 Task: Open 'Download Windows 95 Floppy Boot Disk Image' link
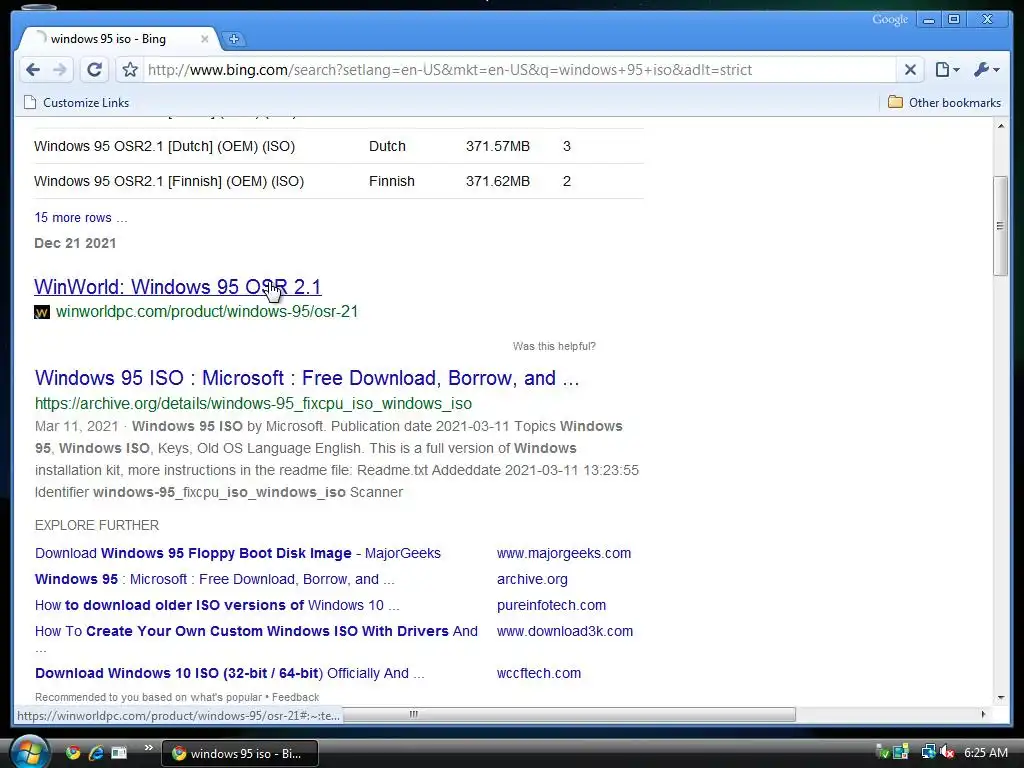pos(238,553)
